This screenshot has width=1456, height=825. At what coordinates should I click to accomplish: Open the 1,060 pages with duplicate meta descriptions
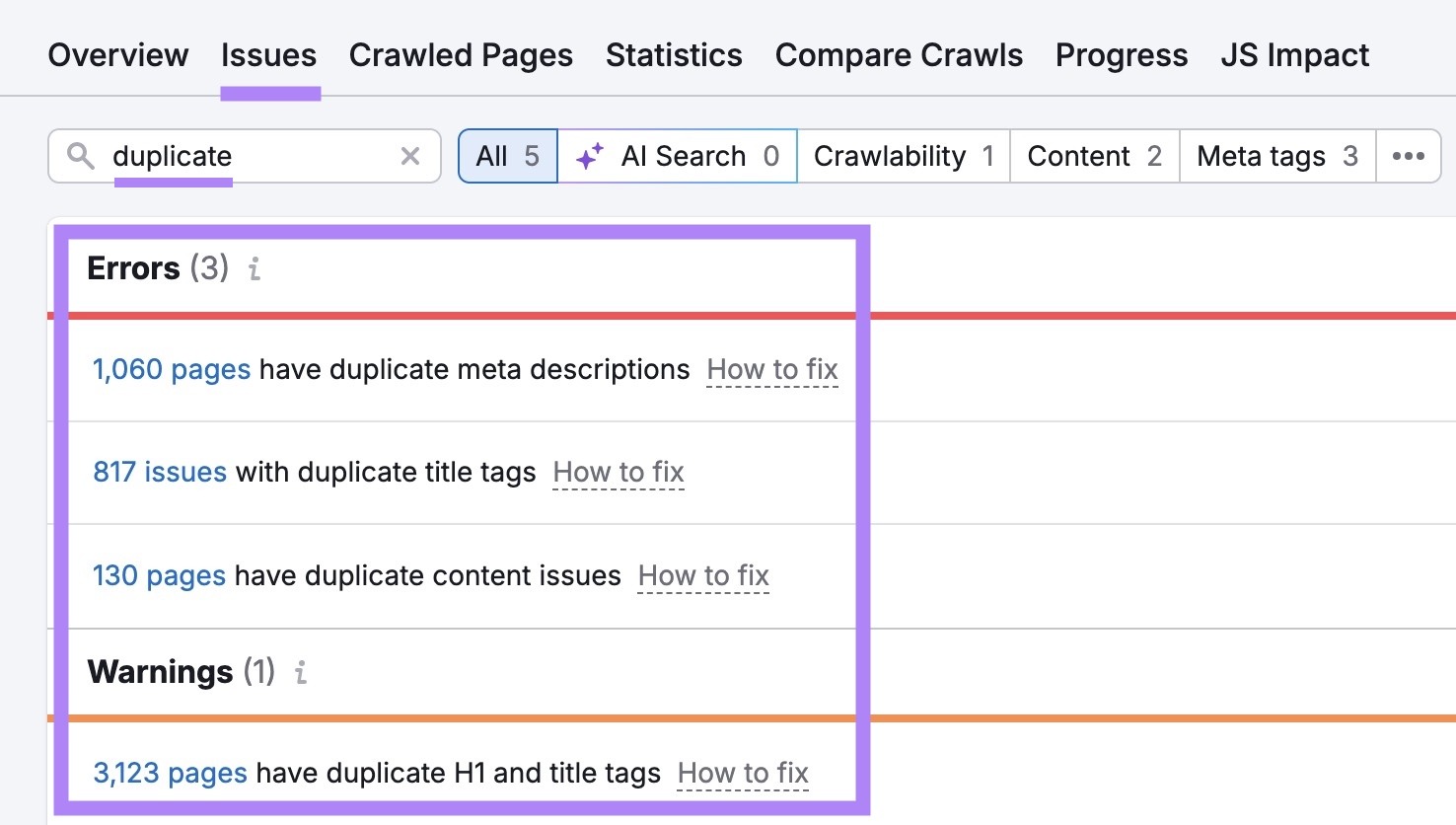pyautogui.click(x=171, y=369)
